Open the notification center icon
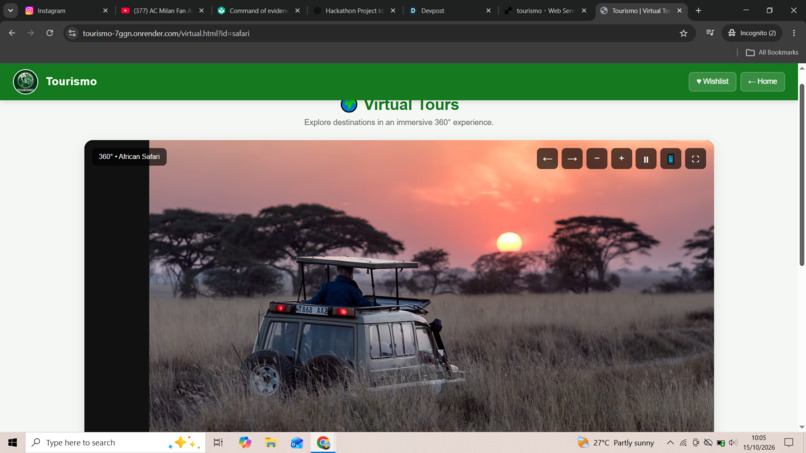This screenshot has width=806, height=453. coord(789,442)
